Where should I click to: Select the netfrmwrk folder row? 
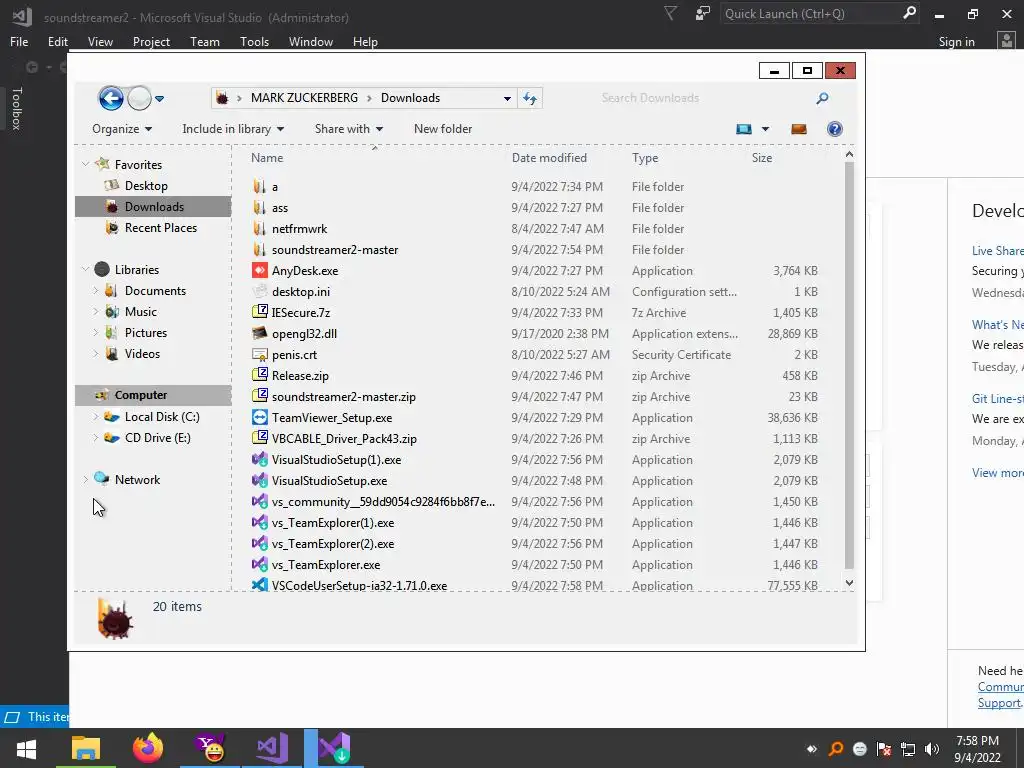536,229
